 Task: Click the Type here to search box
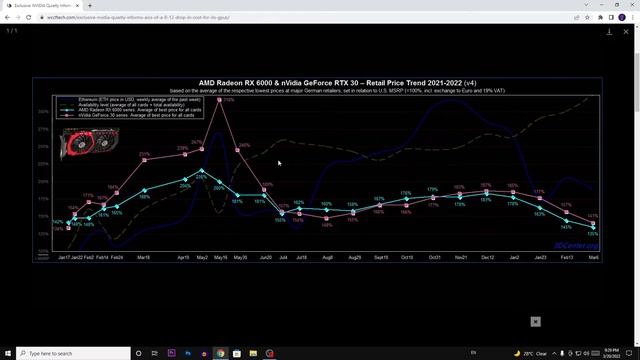(x=73, y=353)
